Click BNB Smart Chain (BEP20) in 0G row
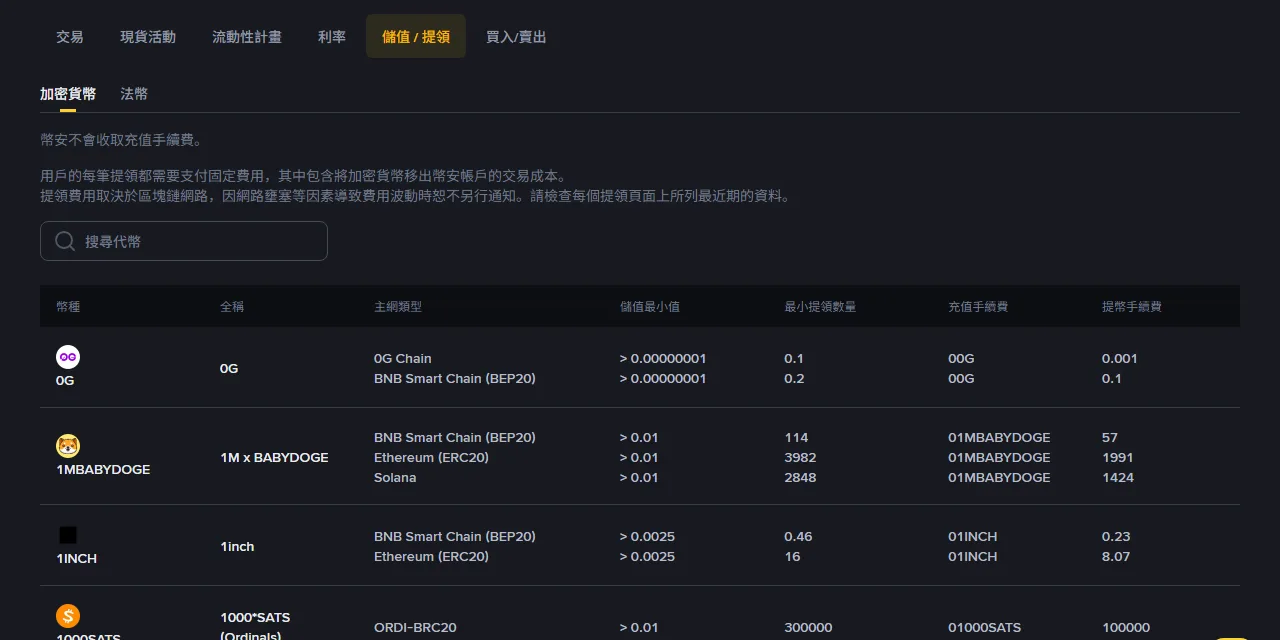 [455, 379]
